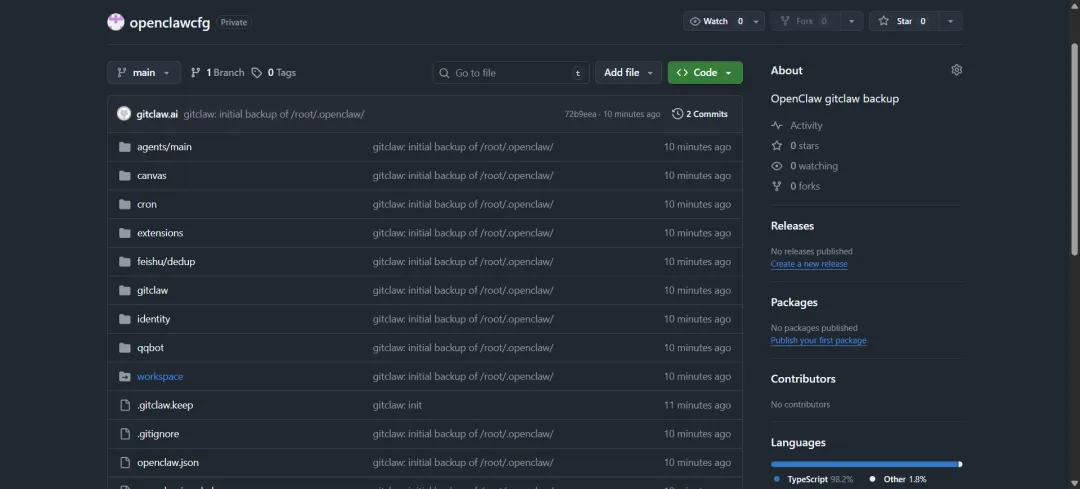Click the extensions folder icon
The width and height of the screenshot is (1080, 489).
(125, 233)
